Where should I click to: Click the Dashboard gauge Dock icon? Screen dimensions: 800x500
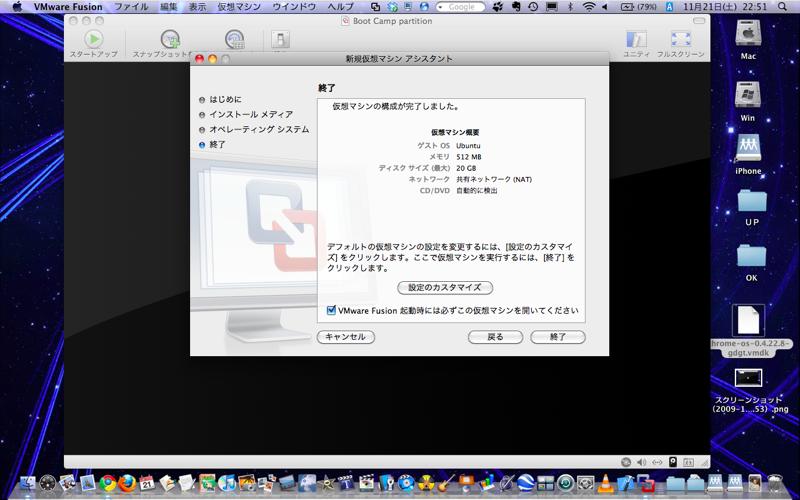point(47,483)
